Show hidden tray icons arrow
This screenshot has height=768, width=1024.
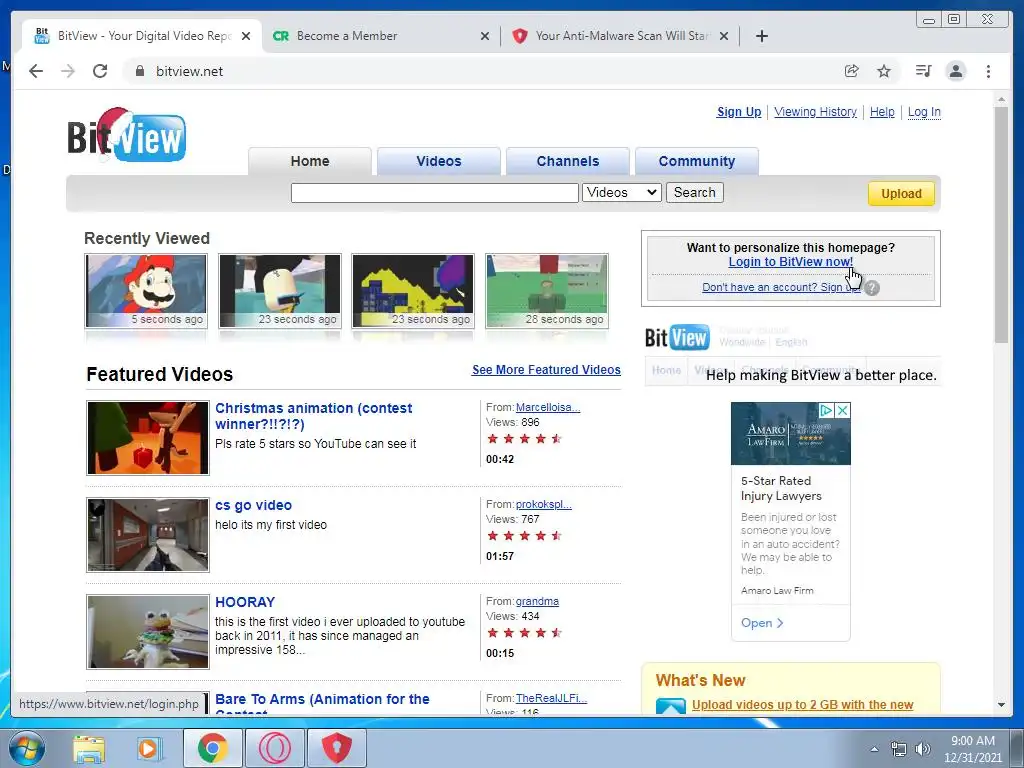874,749
